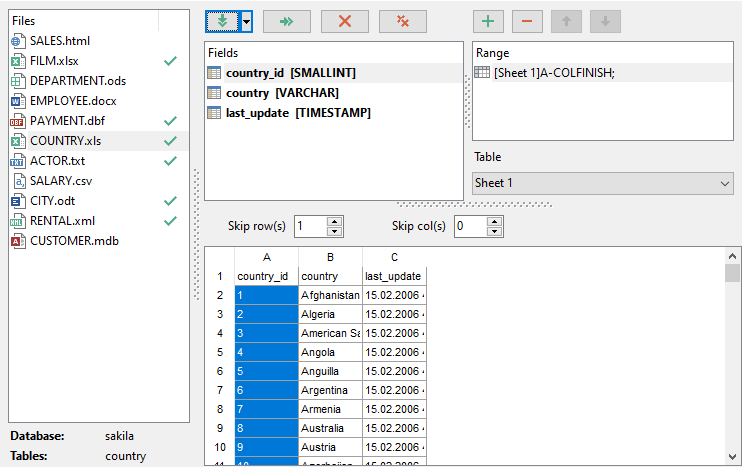Click the green double-arrow add field button
This screenshot has height=467, width=742.
pyautogui.click(x=287, y=21)
